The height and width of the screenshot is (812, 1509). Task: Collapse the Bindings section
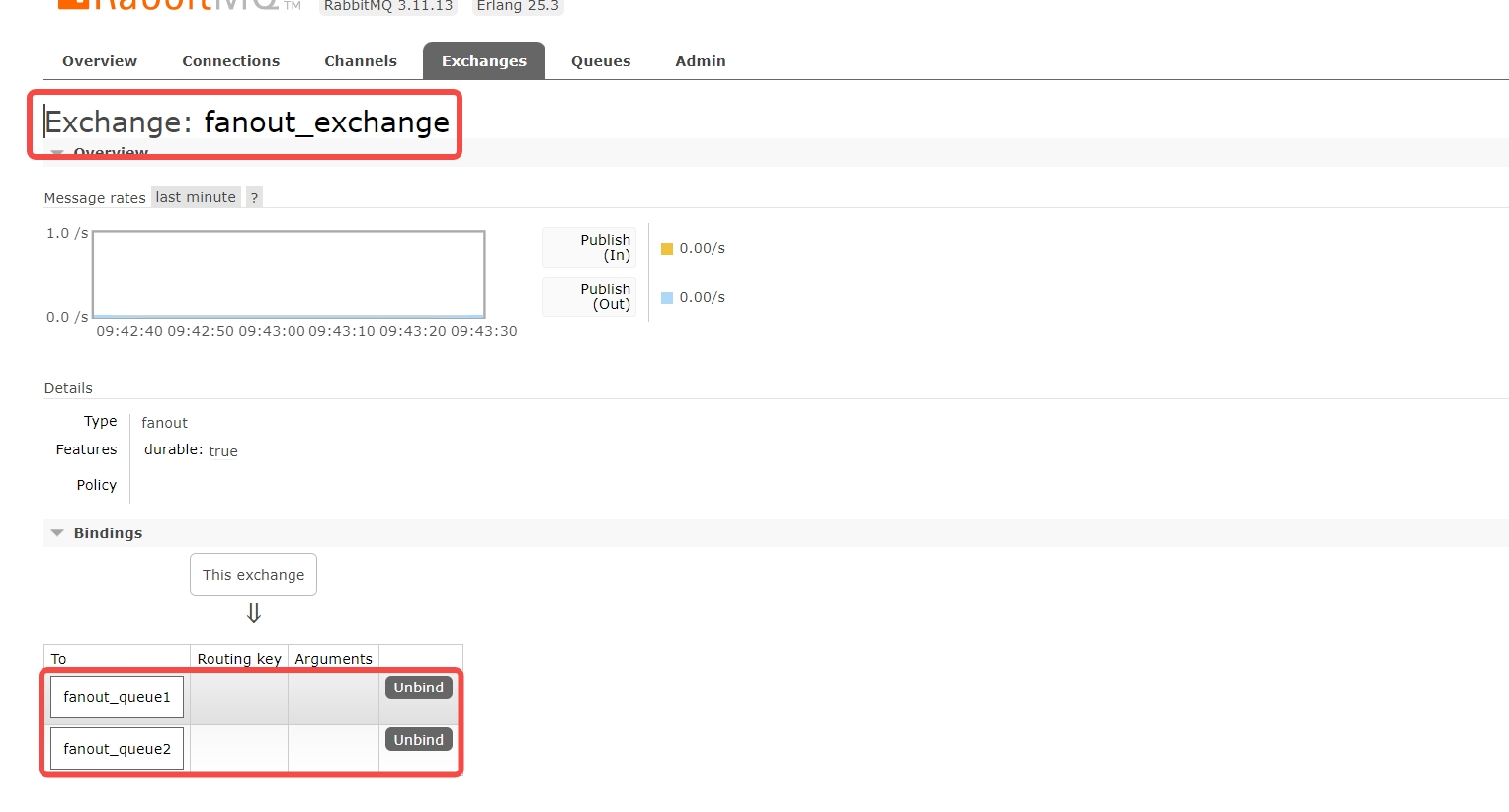tap(108, 533)
